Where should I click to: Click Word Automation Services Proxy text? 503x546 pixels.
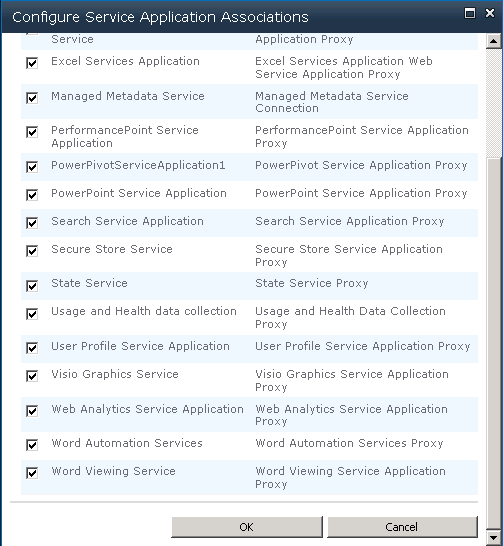click(x=349, y=443)
